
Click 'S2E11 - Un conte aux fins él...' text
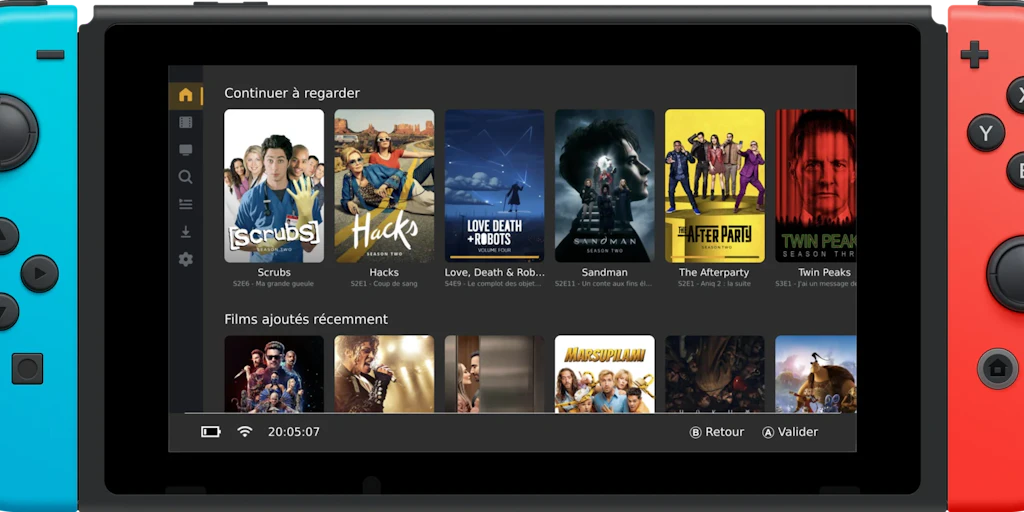coord(605,284)
